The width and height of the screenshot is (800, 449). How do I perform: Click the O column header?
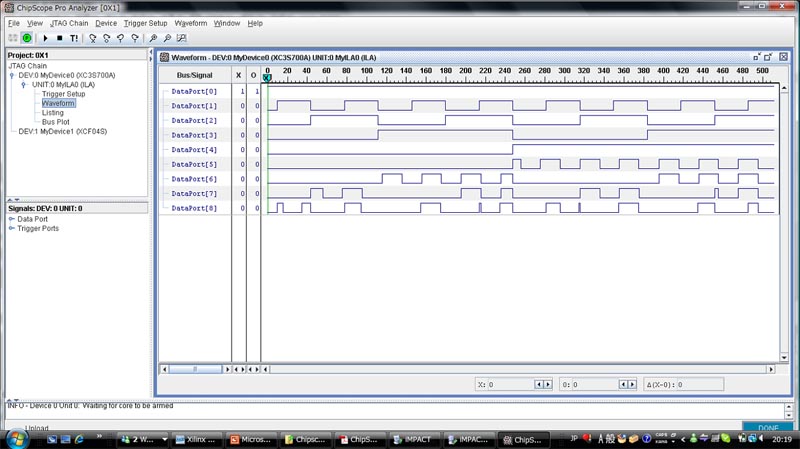[x=253, y=75]
